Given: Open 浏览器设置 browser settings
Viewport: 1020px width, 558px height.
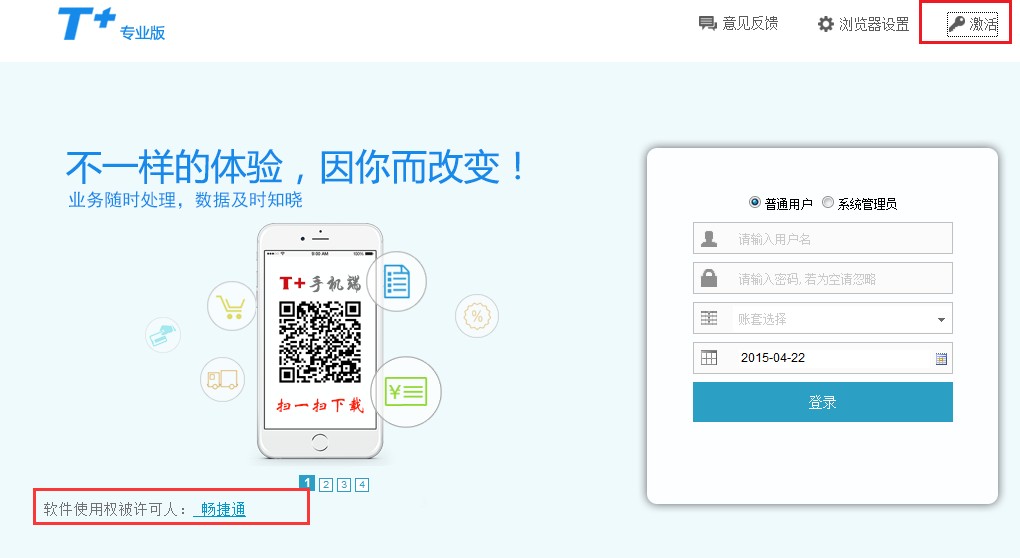Looking at the screenshot, I should pyautogui.click(x=863, y=25).
